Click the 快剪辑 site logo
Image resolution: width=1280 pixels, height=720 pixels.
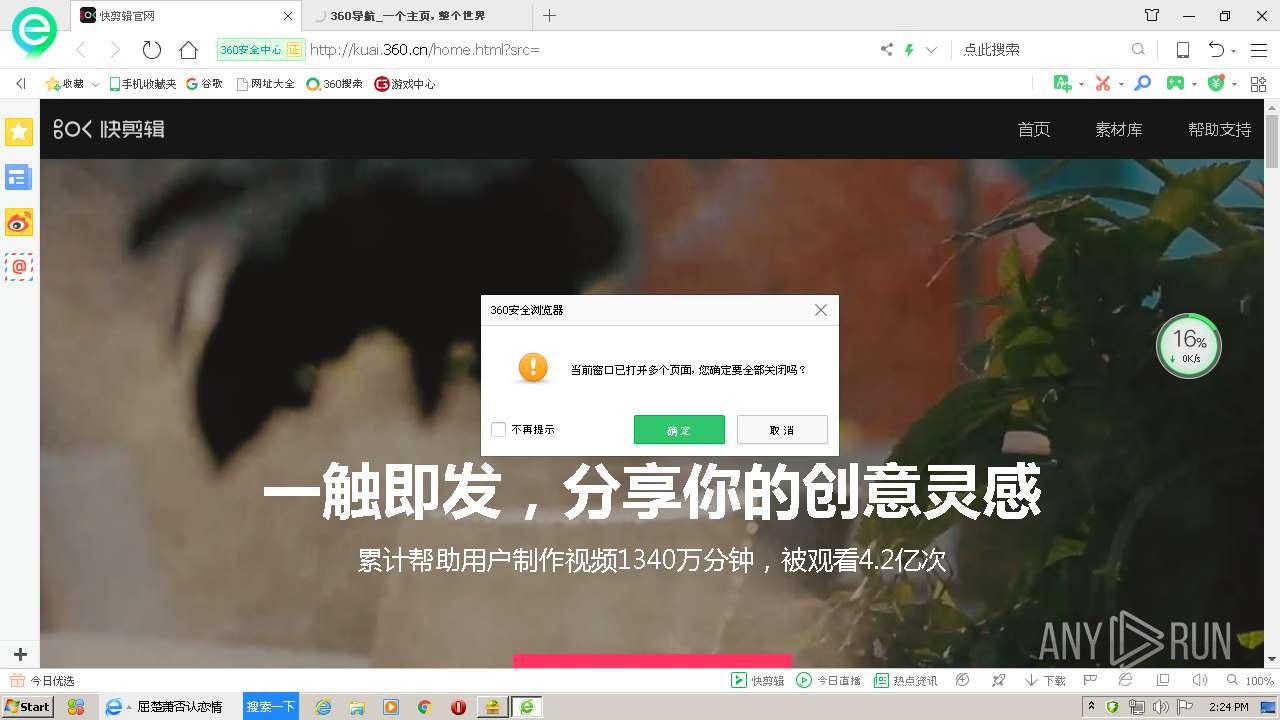coord(109,129)
